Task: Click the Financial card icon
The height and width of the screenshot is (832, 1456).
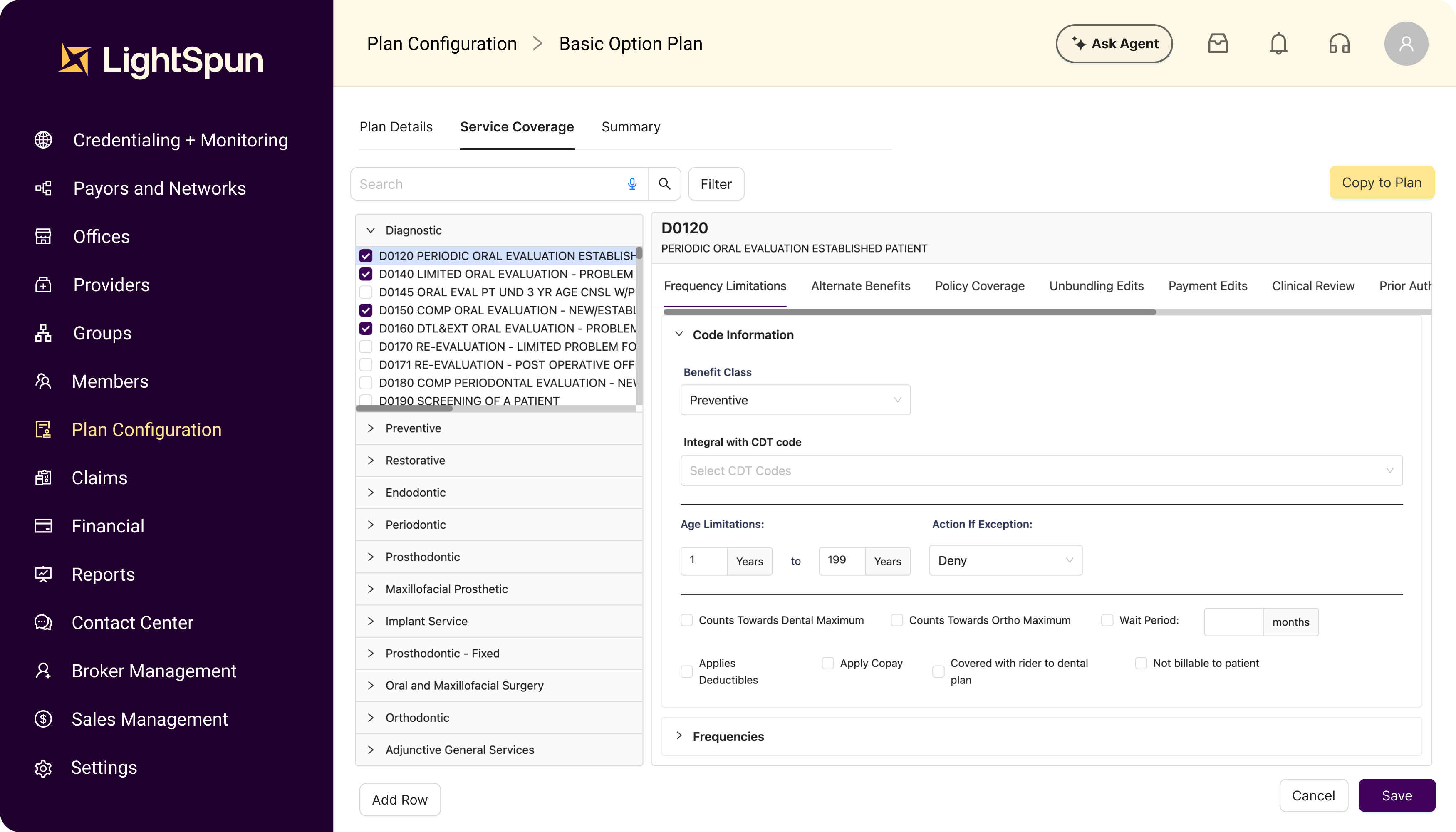Action: [x=43, y=526]
